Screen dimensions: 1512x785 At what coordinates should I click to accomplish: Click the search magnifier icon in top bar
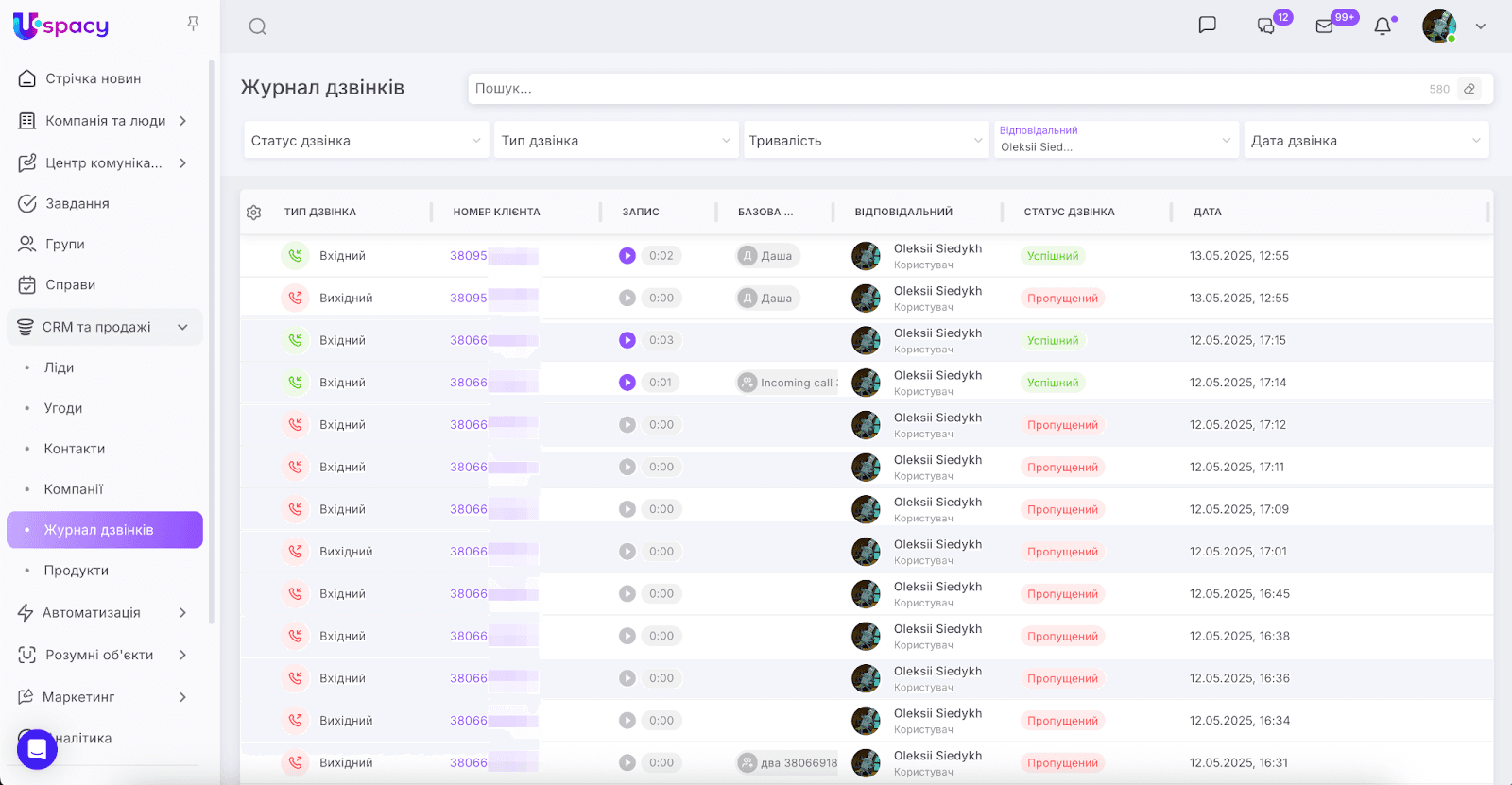pyautogui.click(x=257, y=26)
